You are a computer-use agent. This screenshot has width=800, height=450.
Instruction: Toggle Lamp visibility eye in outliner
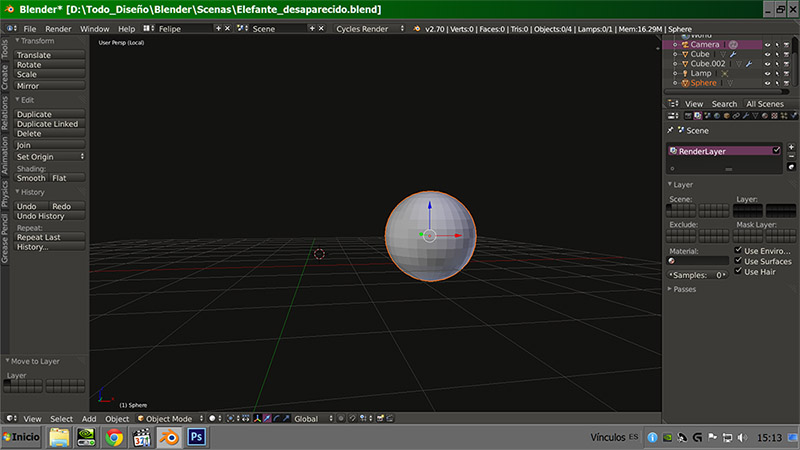pyautogui.click(x=767, y=73)
